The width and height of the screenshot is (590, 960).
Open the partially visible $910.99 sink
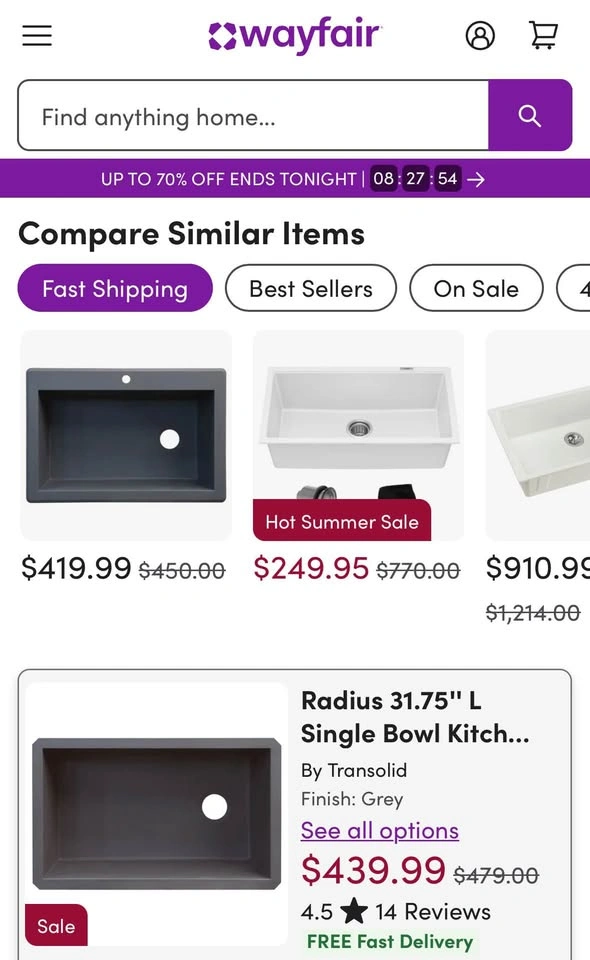tap(538, 435)
